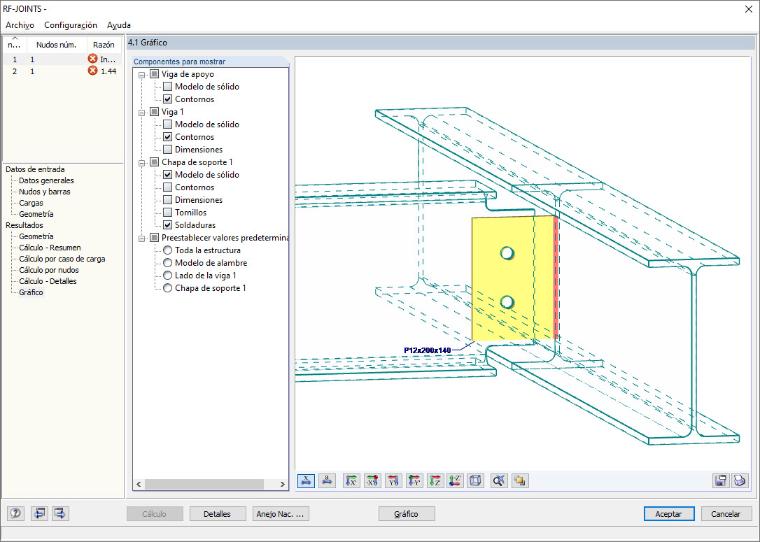
Task: Uncheck Modelo de sólido under Chapa de soporte 1
Action: coord(167,175)
